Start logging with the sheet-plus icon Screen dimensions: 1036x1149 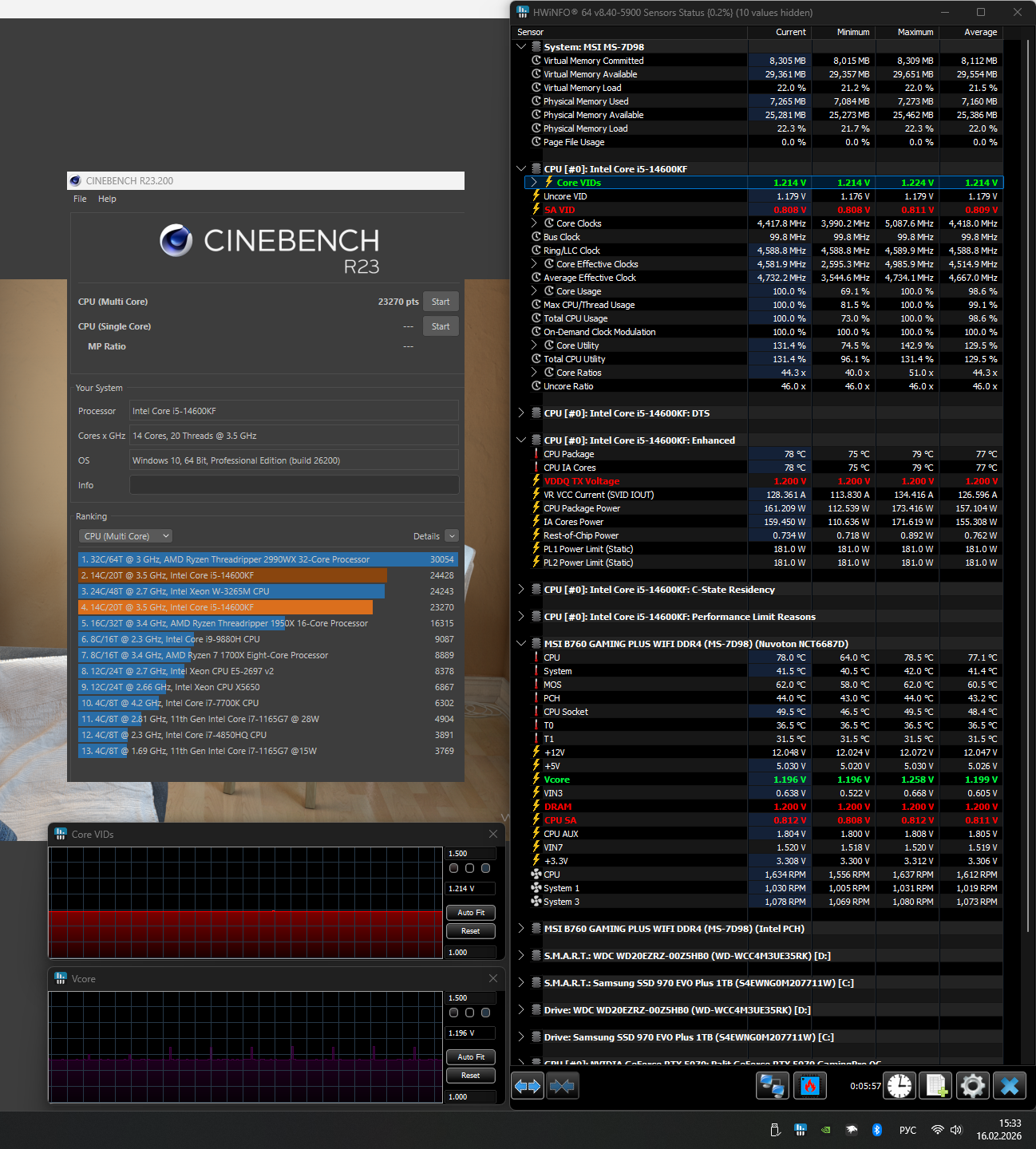point(936,1086)
